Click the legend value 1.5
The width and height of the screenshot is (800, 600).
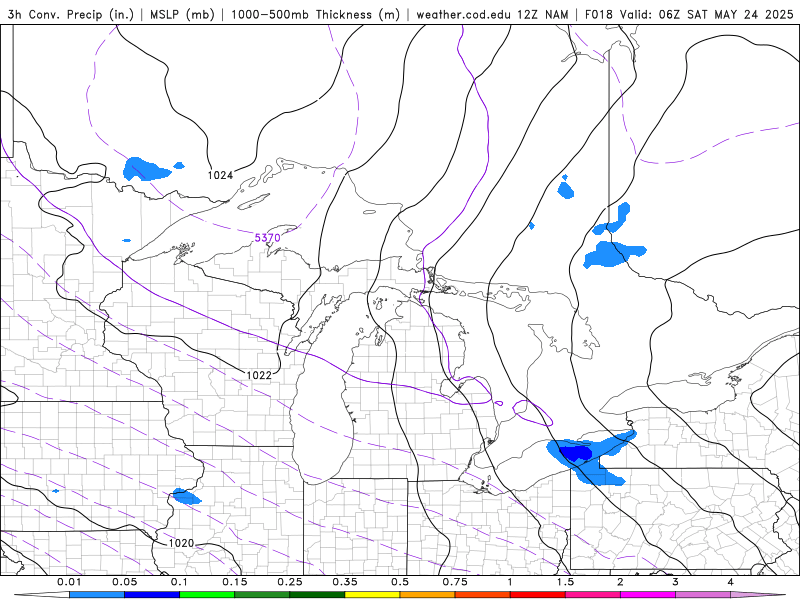(x=565, y=582)
